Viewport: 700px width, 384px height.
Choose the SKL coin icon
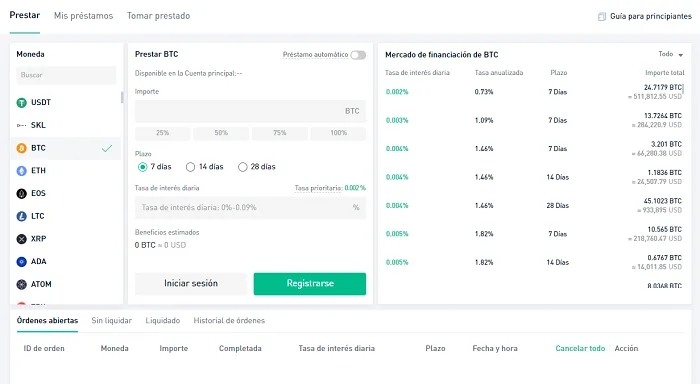click(21, 125)
